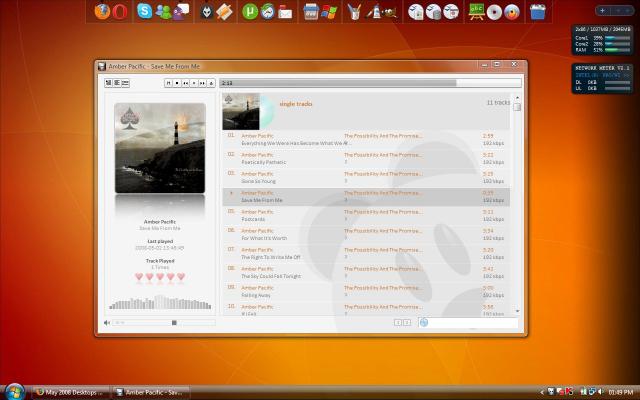Select track 09 Falling Away
This screenshot has height=400, width=640.
click(x=366, y=291)
